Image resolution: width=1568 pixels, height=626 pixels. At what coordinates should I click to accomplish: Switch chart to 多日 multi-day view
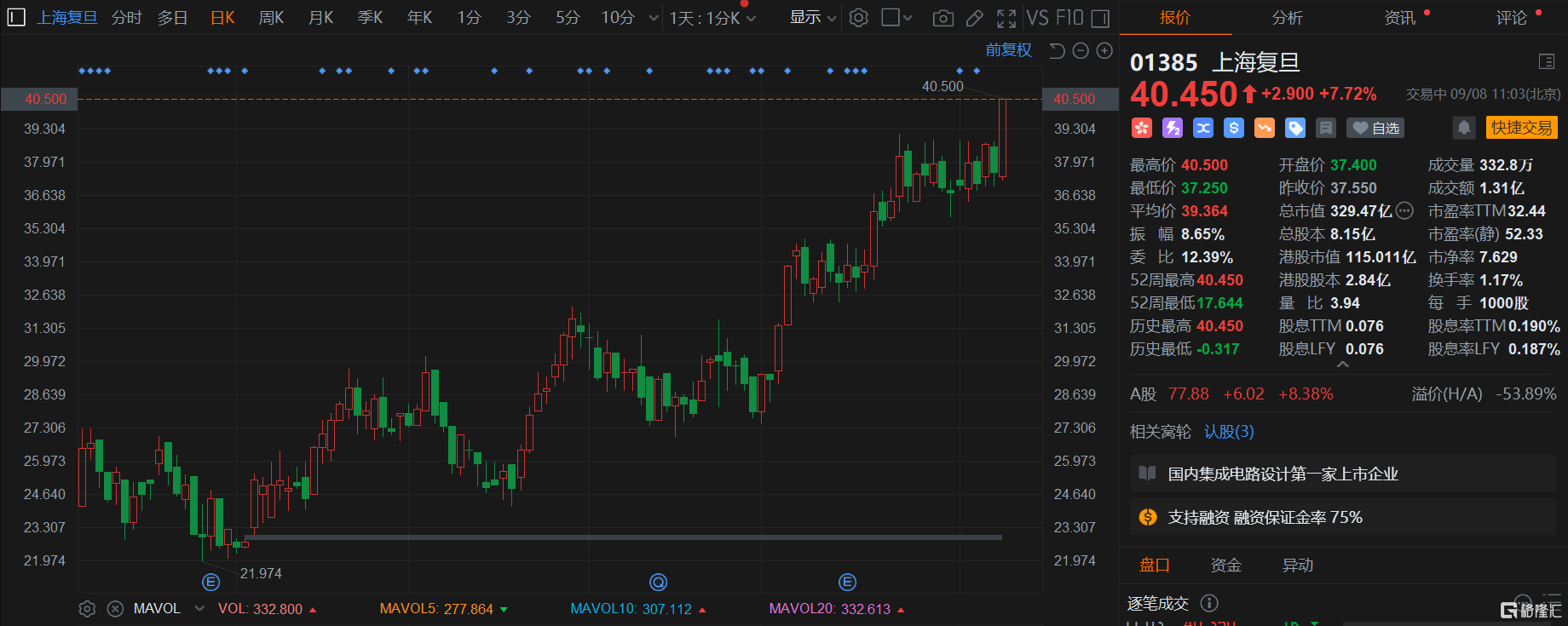(x=173, y=18)
